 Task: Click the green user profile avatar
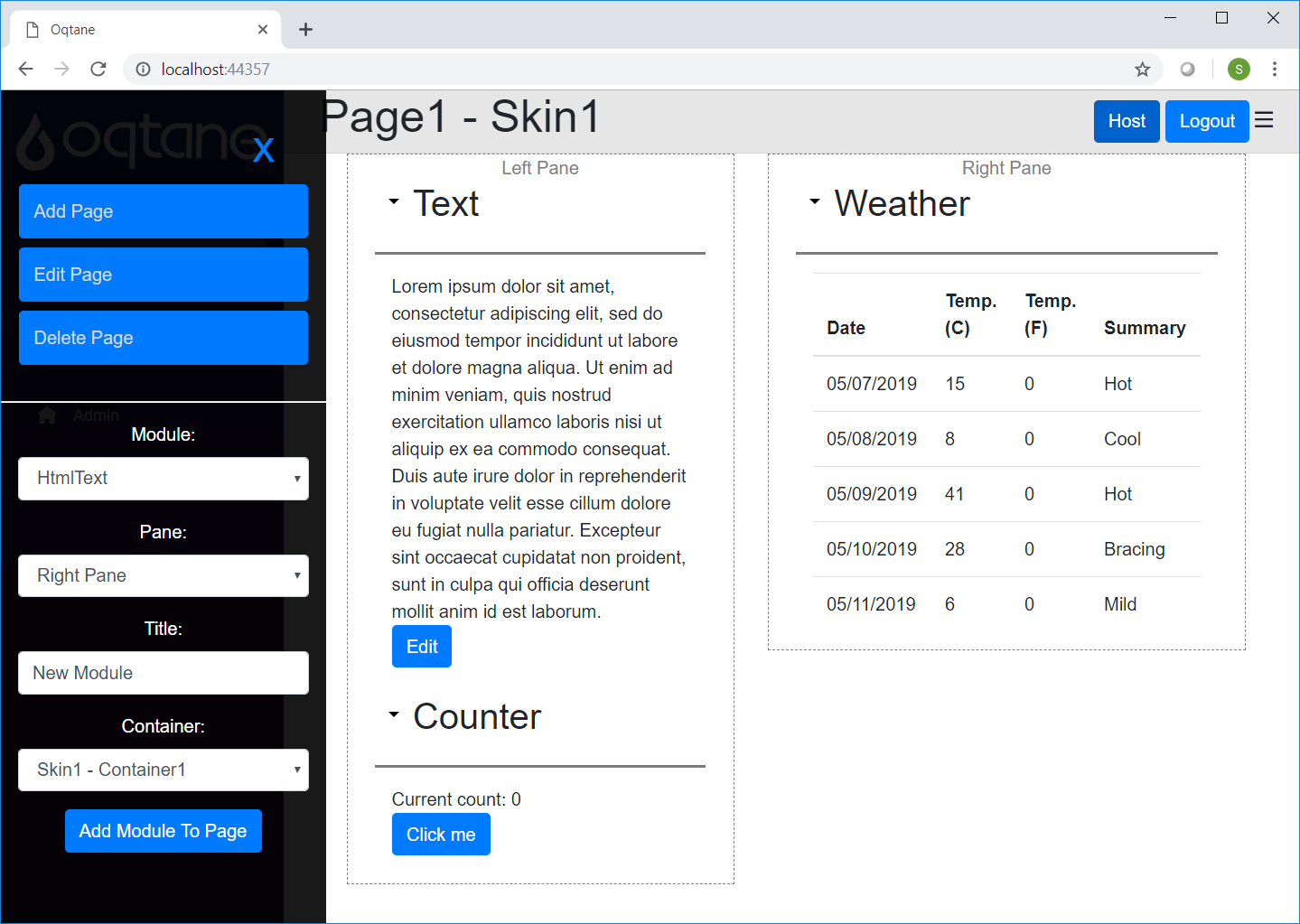(1239, 70)
